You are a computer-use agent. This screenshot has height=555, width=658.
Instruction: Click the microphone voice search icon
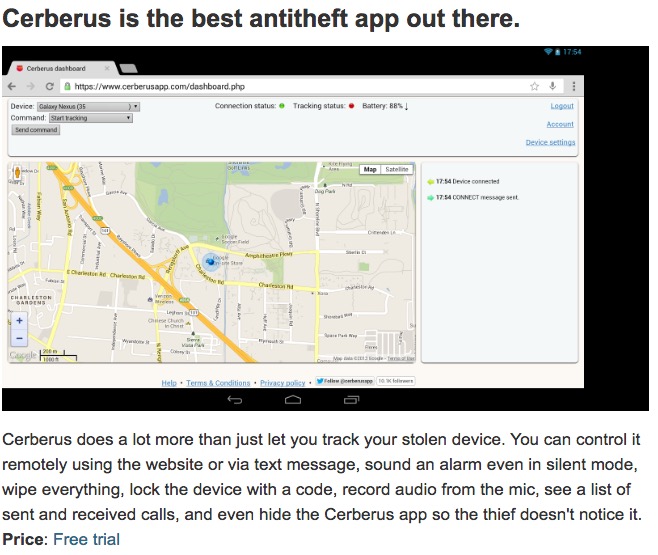point(553,86)
